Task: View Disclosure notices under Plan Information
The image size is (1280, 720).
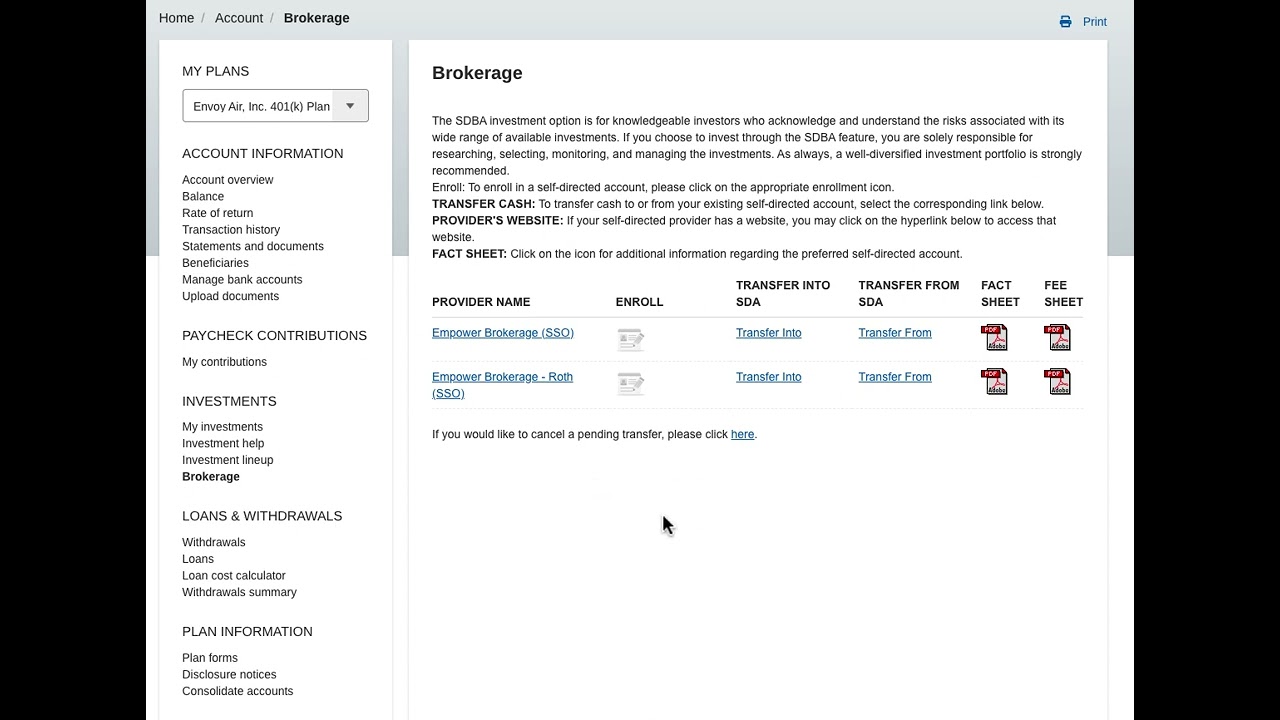Action: tap(229, 675)
